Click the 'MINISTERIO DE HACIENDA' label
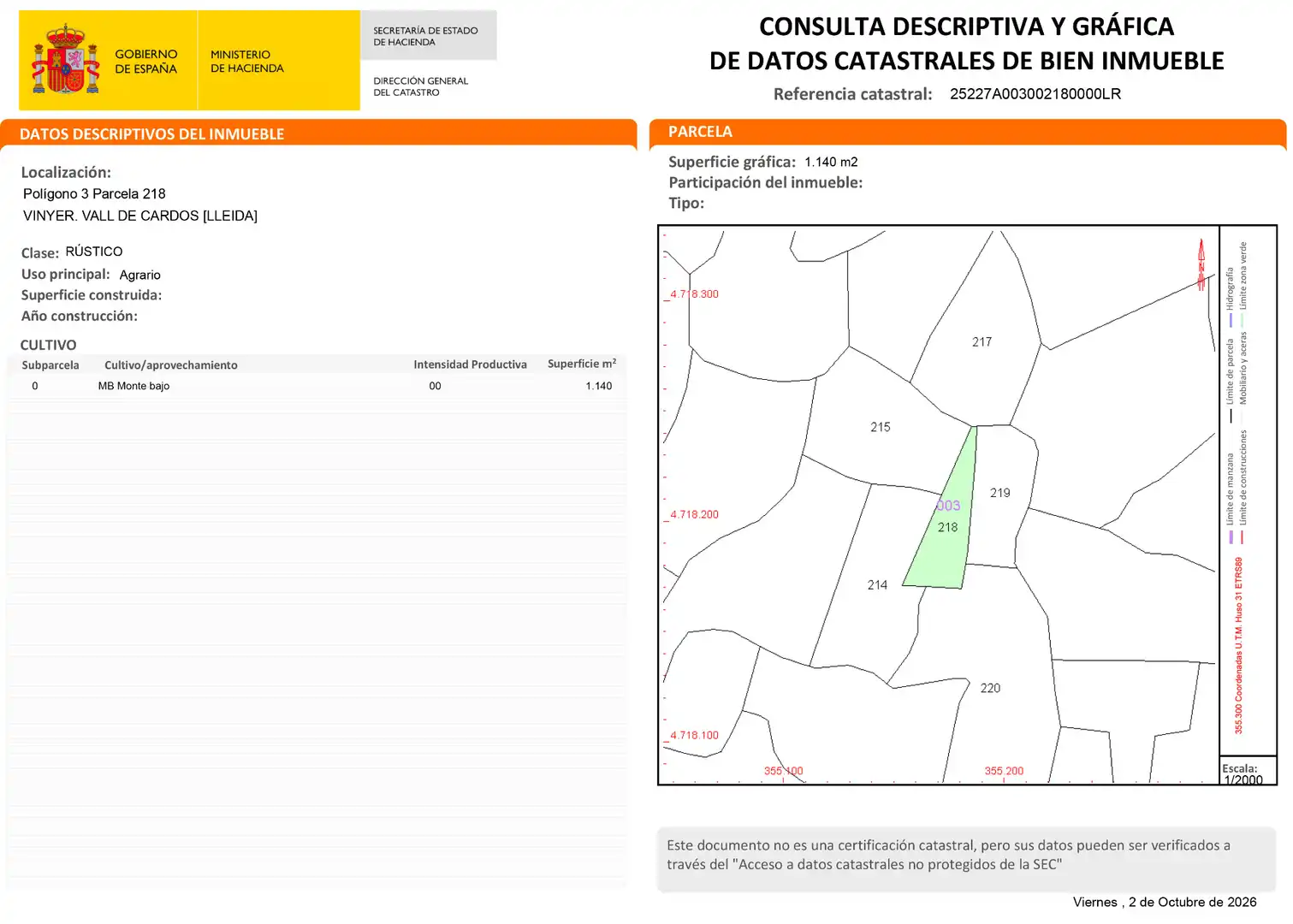 pyautogui.click(x=247, y=62)
